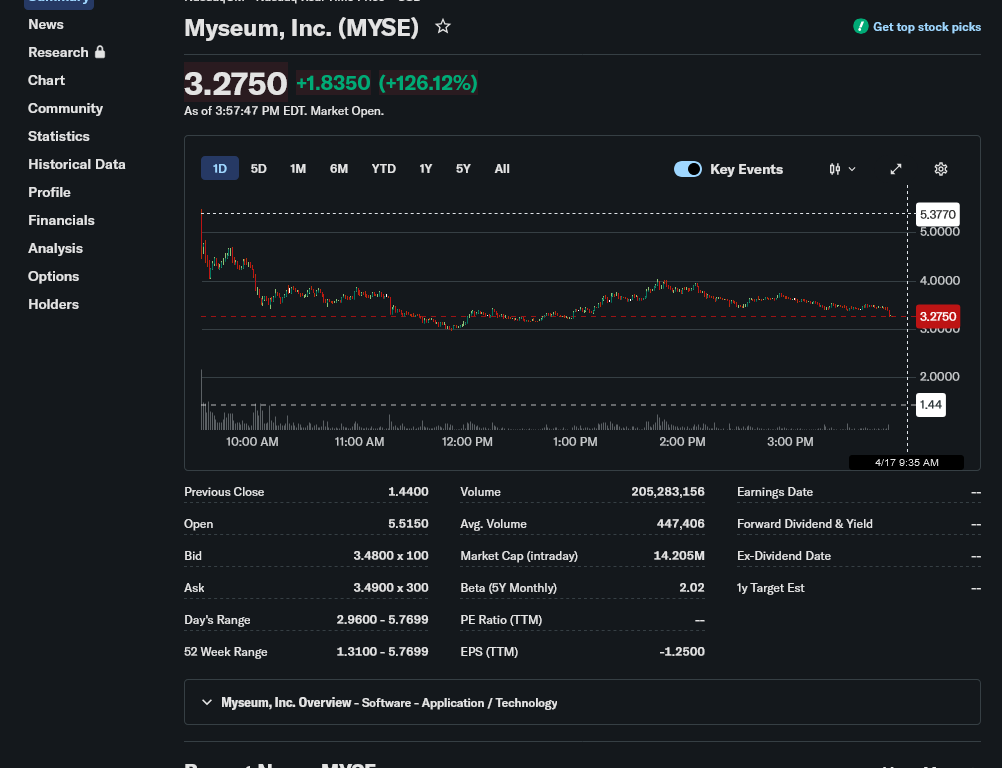Screen dimensions: 1002x768
Task: Click the 4/17 9:35 AM crosshair label
Action: click(906, 463)
